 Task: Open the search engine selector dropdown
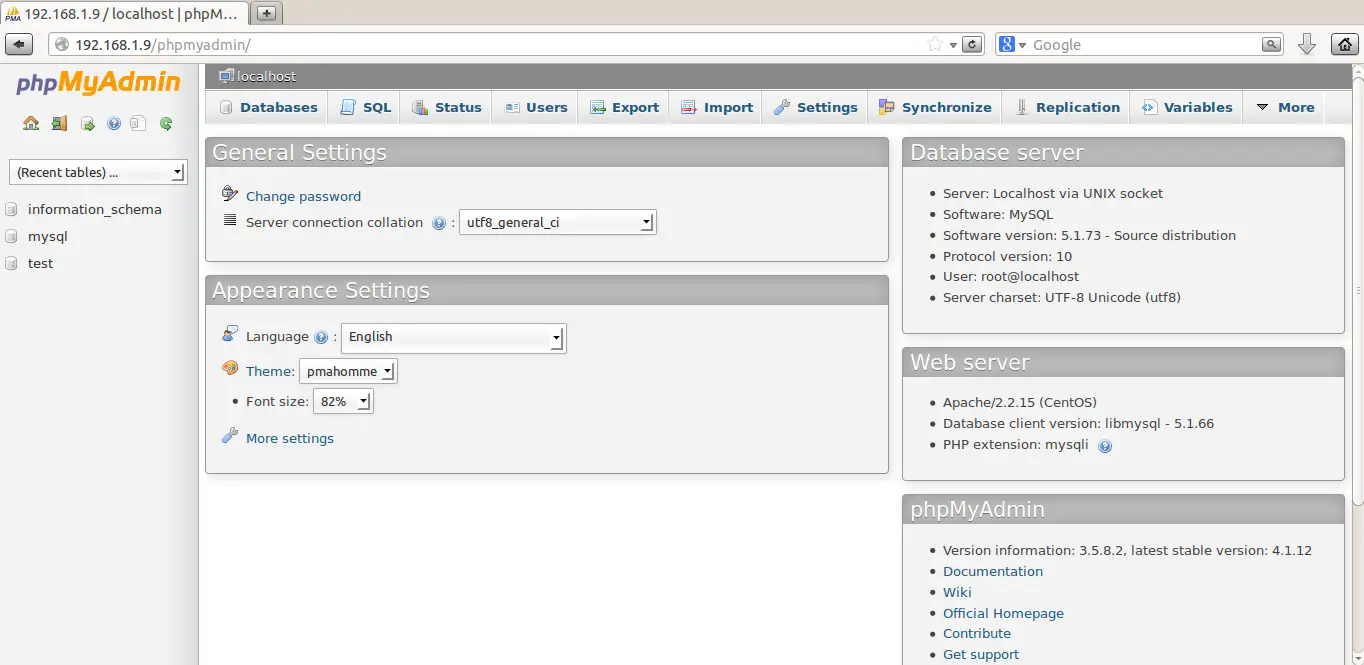(x=1013, y=44)
